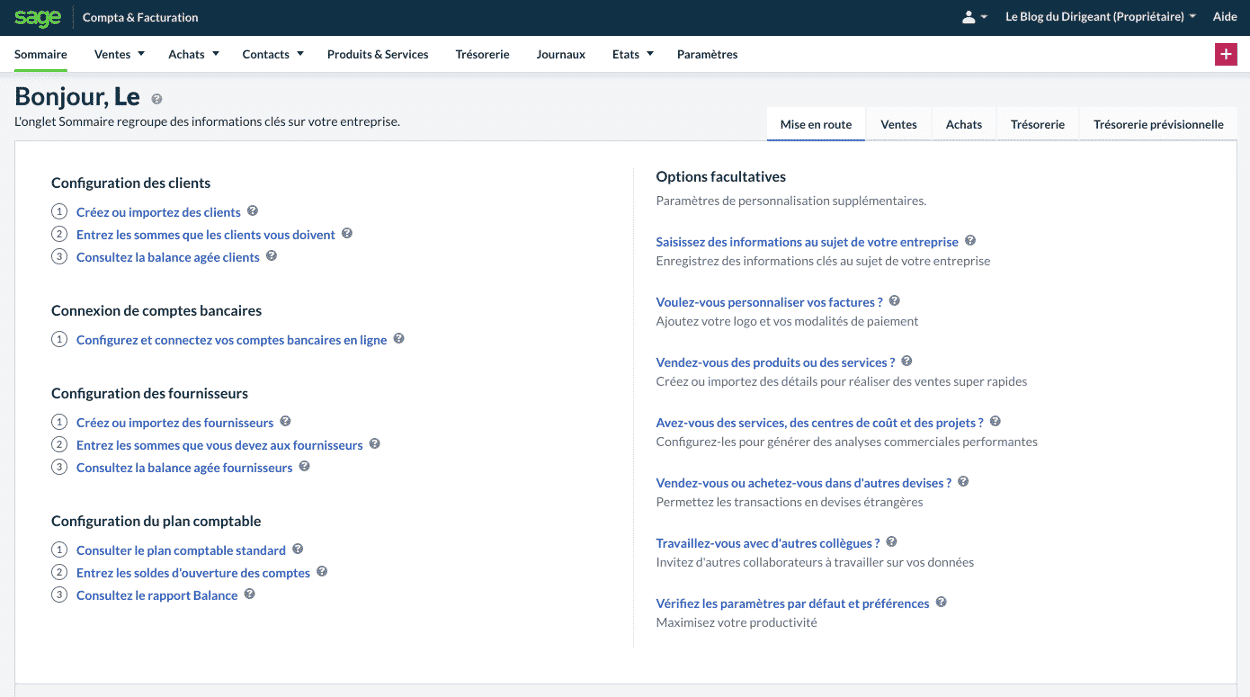This screenshot has width=1250, height=697.
Task: Click the Sage logo in top bar
Action: pos(37,17)
